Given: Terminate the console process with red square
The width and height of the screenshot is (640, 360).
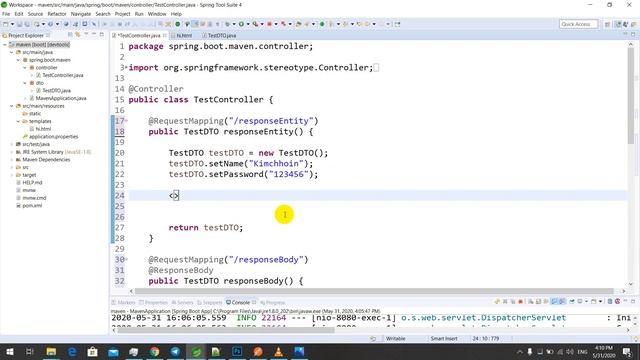Looking at the screenshot, I should tap(520, 302).
